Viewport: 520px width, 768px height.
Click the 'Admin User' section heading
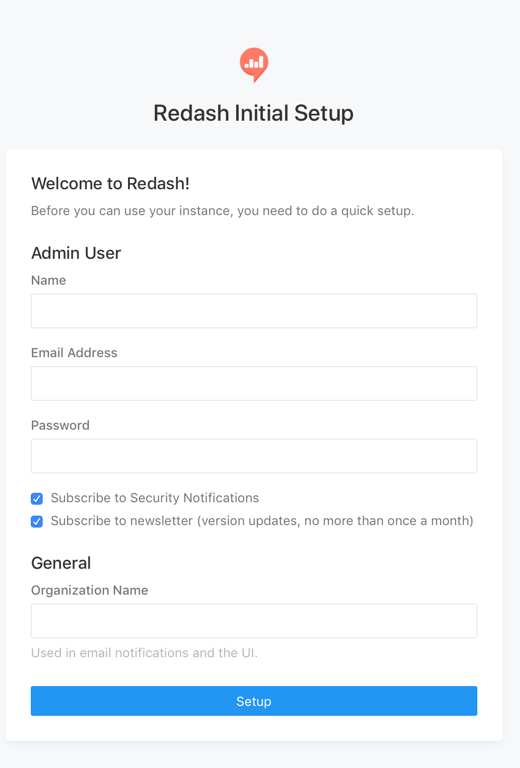coord(76,253)
